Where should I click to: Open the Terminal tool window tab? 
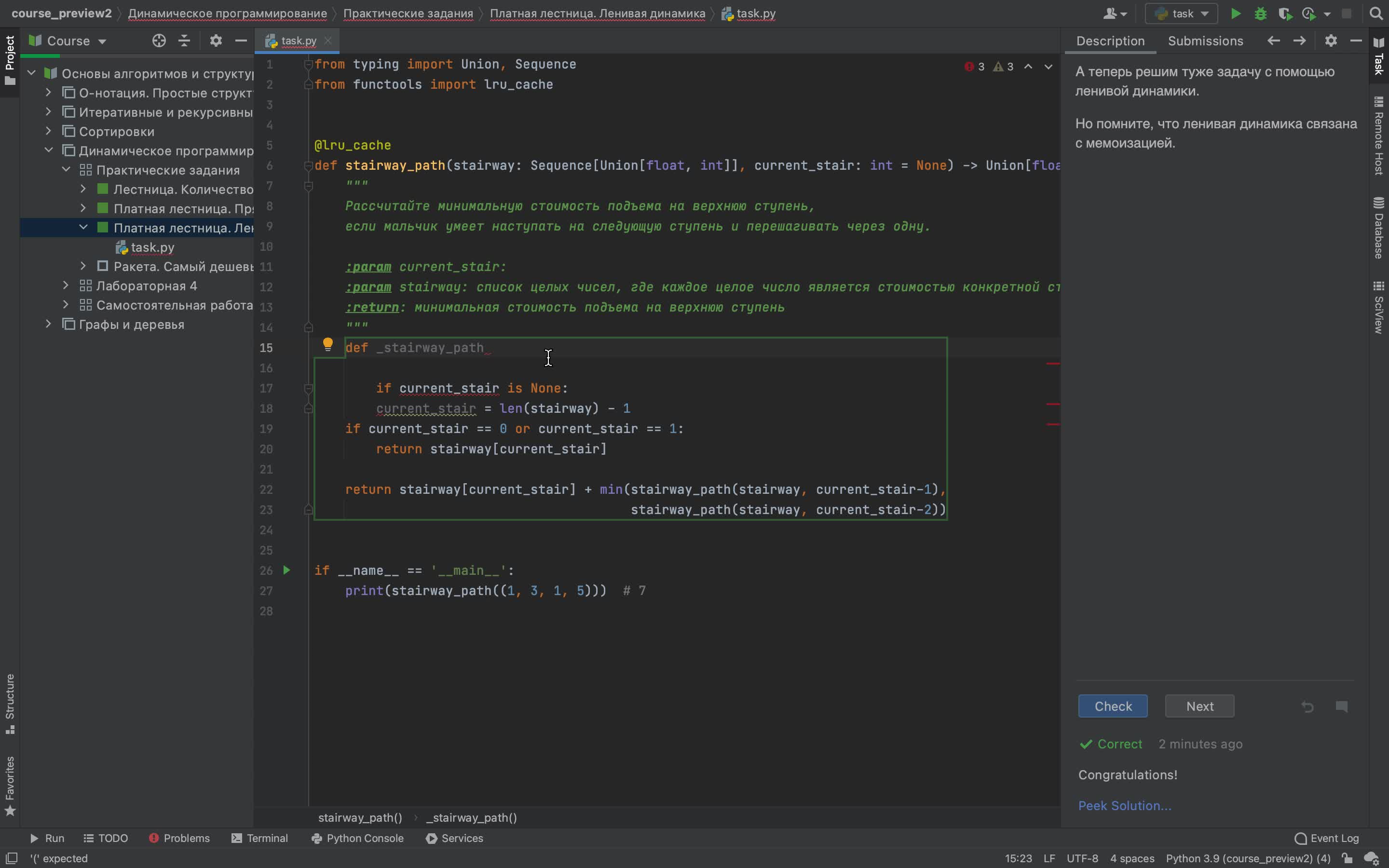259,838
